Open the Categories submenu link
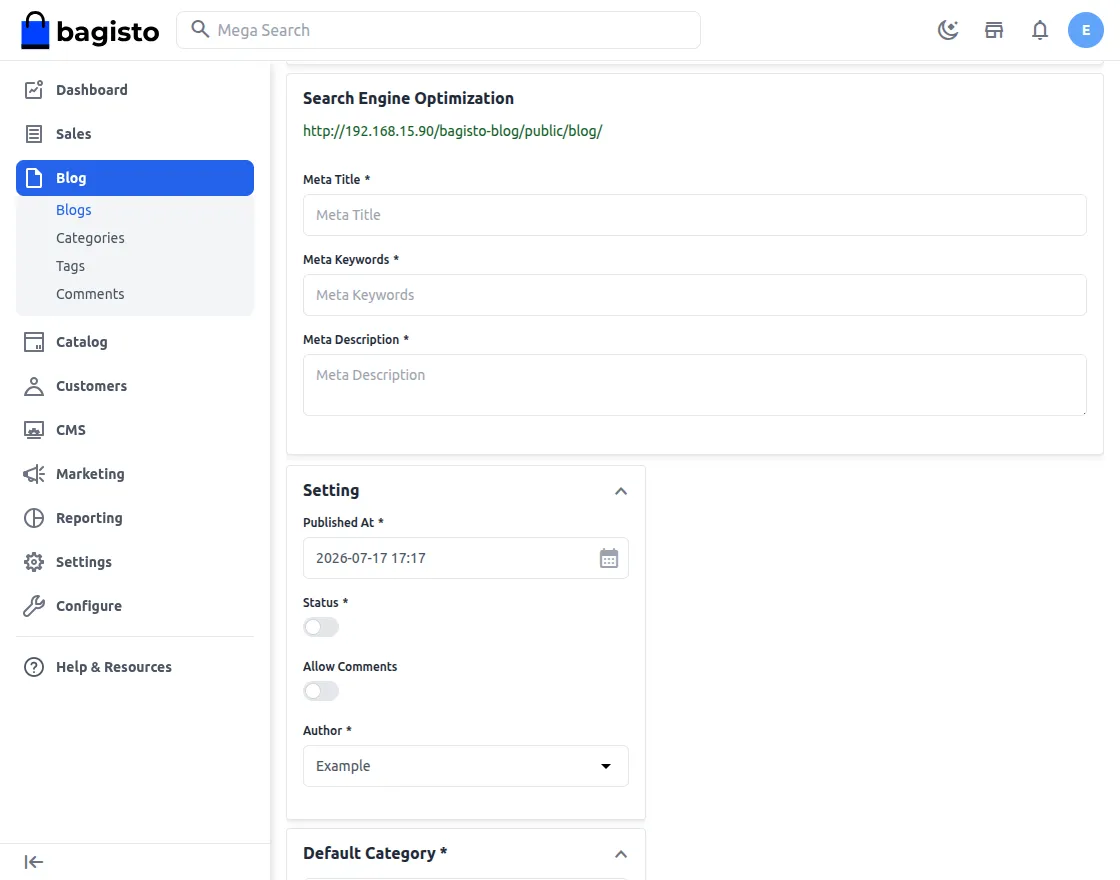This screenshot has width=1120, height=880. (90, 238)
